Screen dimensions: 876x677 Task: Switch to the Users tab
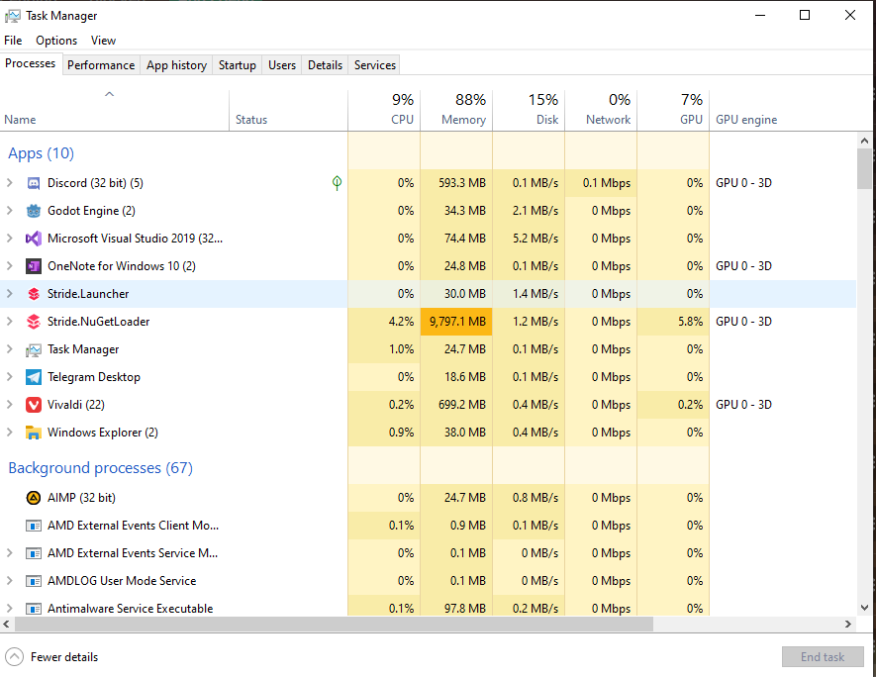(x=282, y=65)
